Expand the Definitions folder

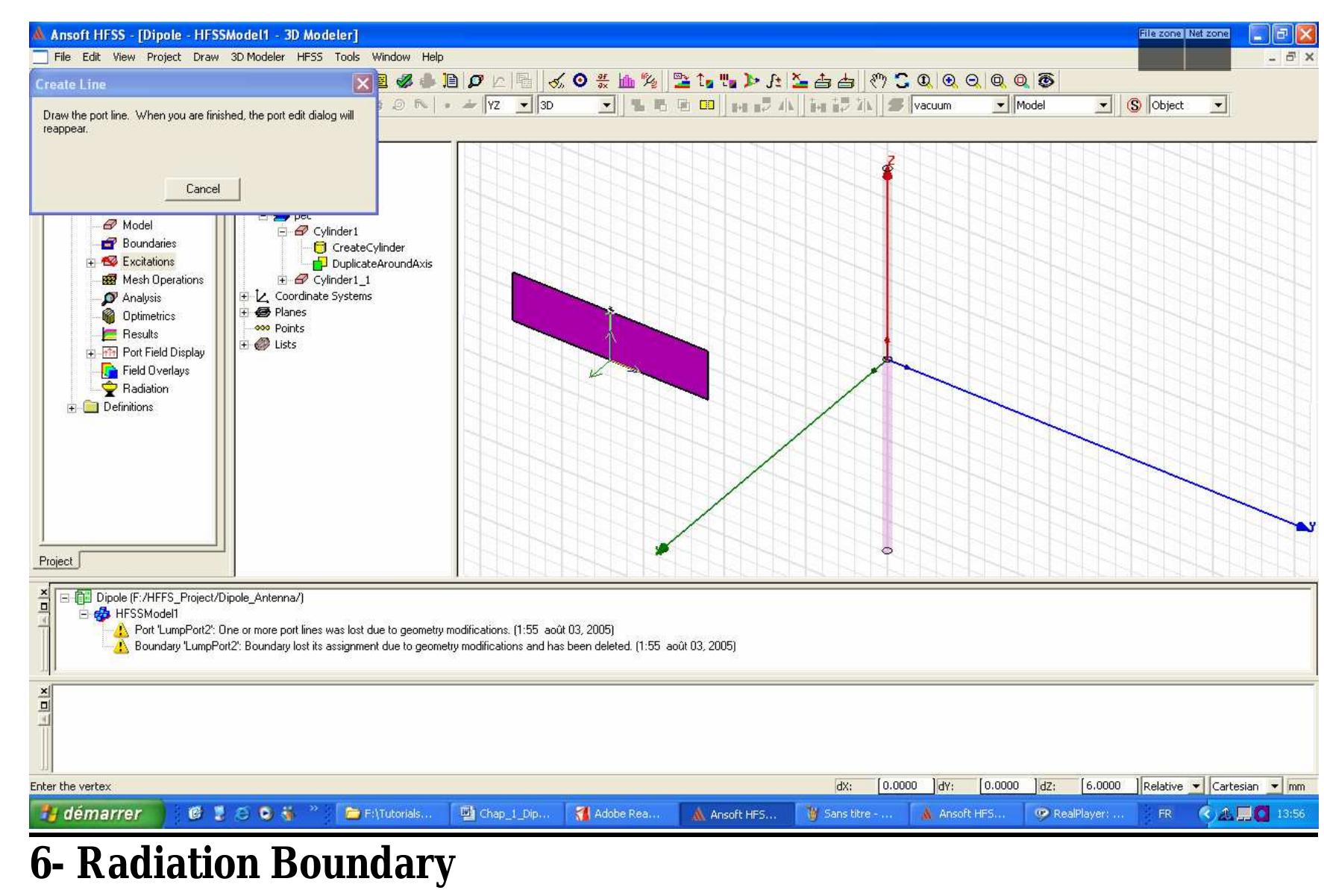tap(70, 407)
